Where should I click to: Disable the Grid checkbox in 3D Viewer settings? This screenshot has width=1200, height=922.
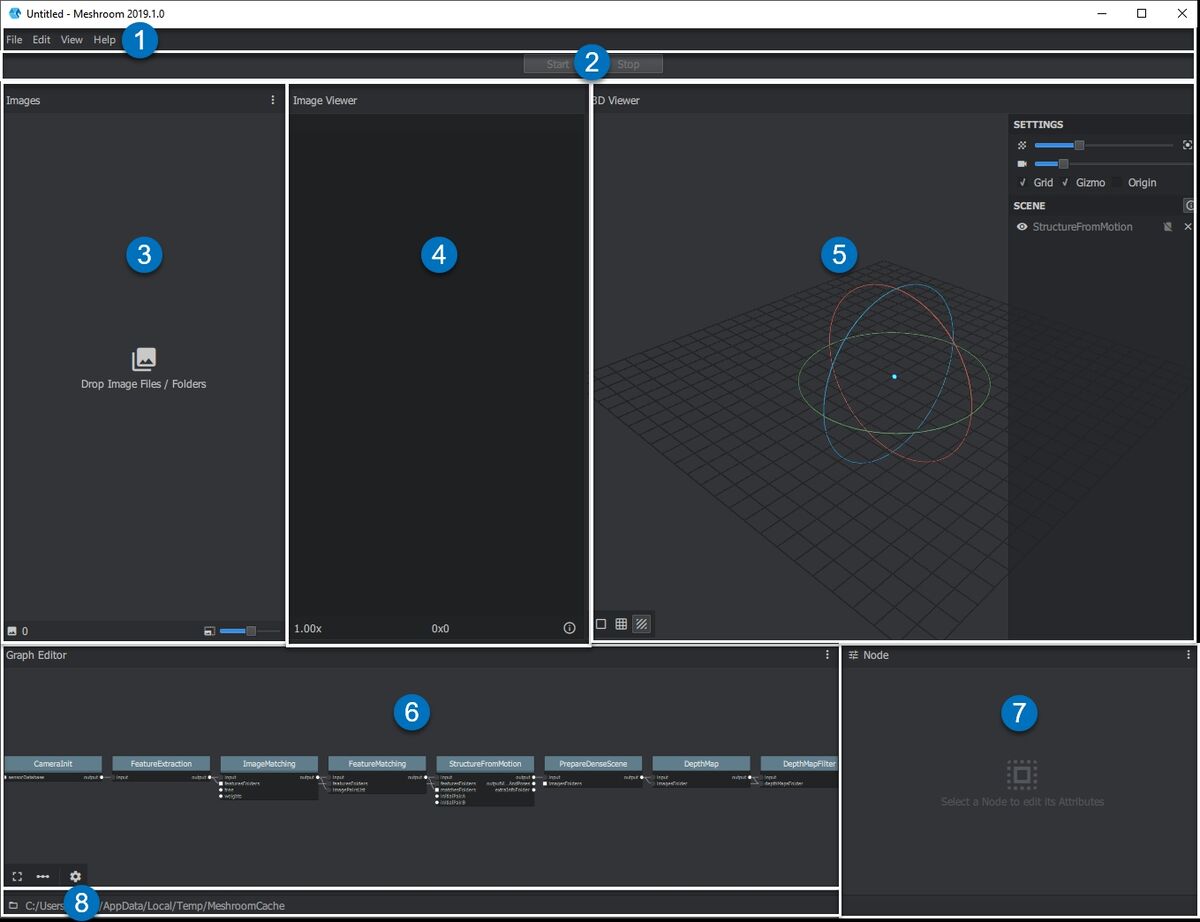pyautogui.click(x=1023, y=182)
